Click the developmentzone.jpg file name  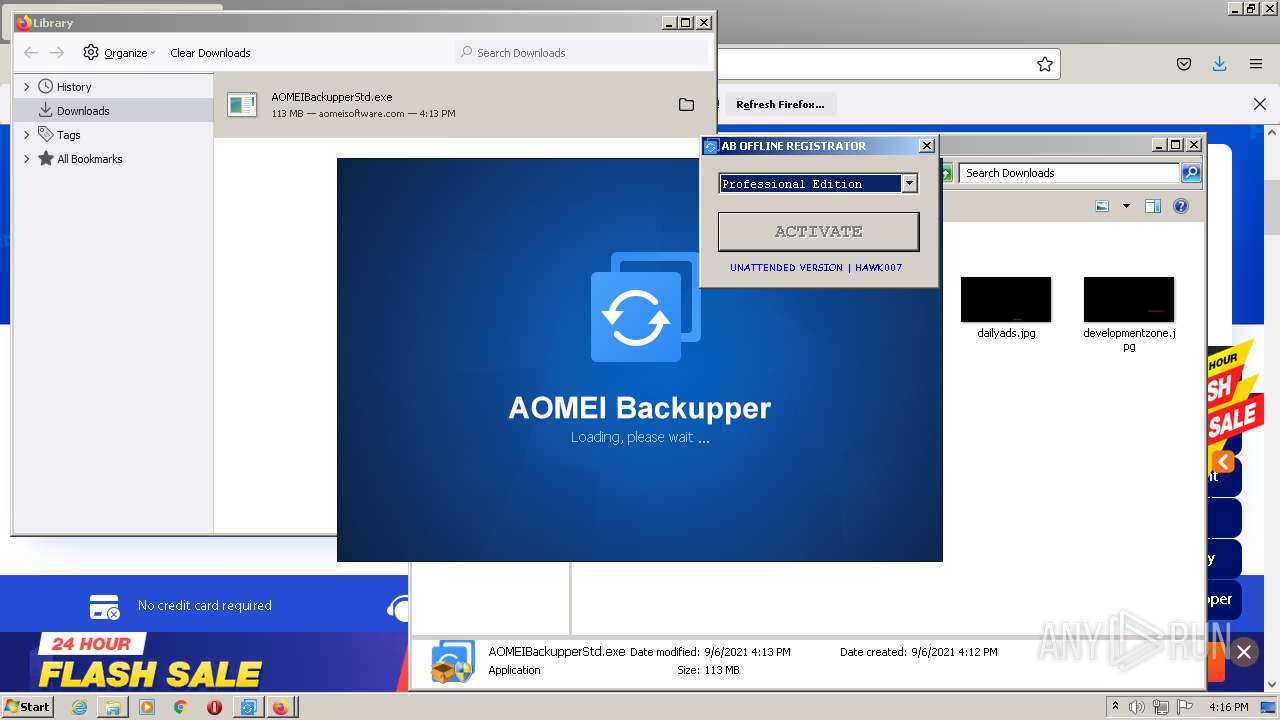click(x=1129, y=340)
